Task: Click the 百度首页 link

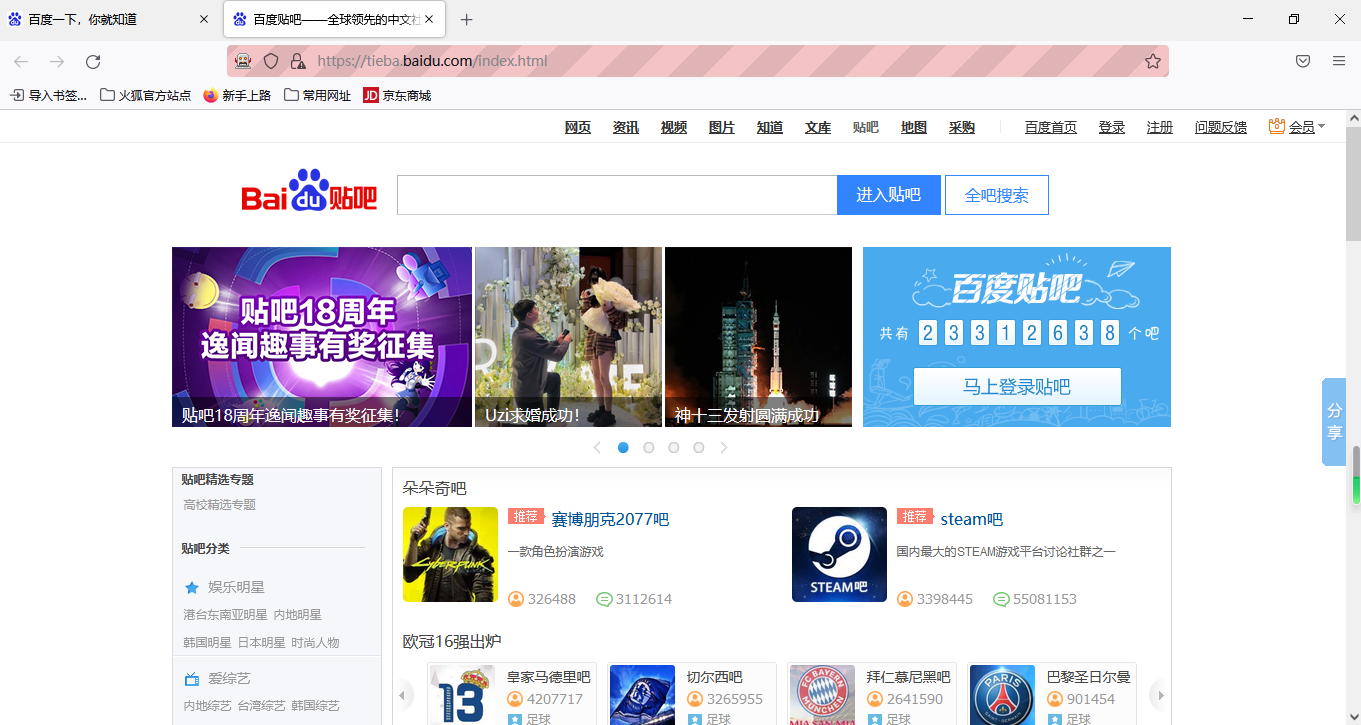Action: pos(1051,127)
